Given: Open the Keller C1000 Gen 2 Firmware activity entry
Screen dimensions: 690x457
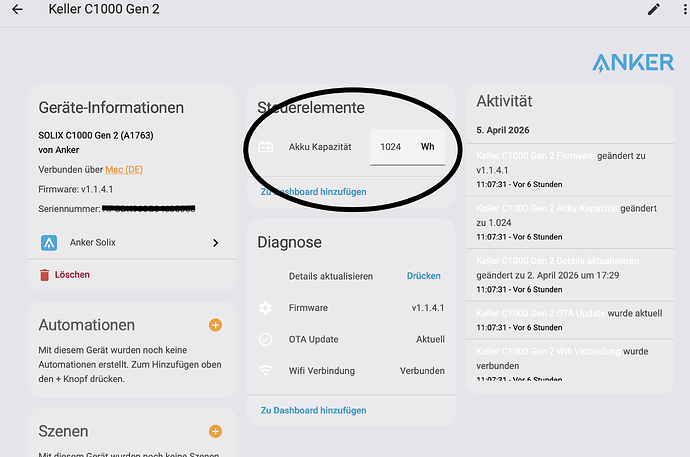Looking at the screenshot, I should click(536, 156).
